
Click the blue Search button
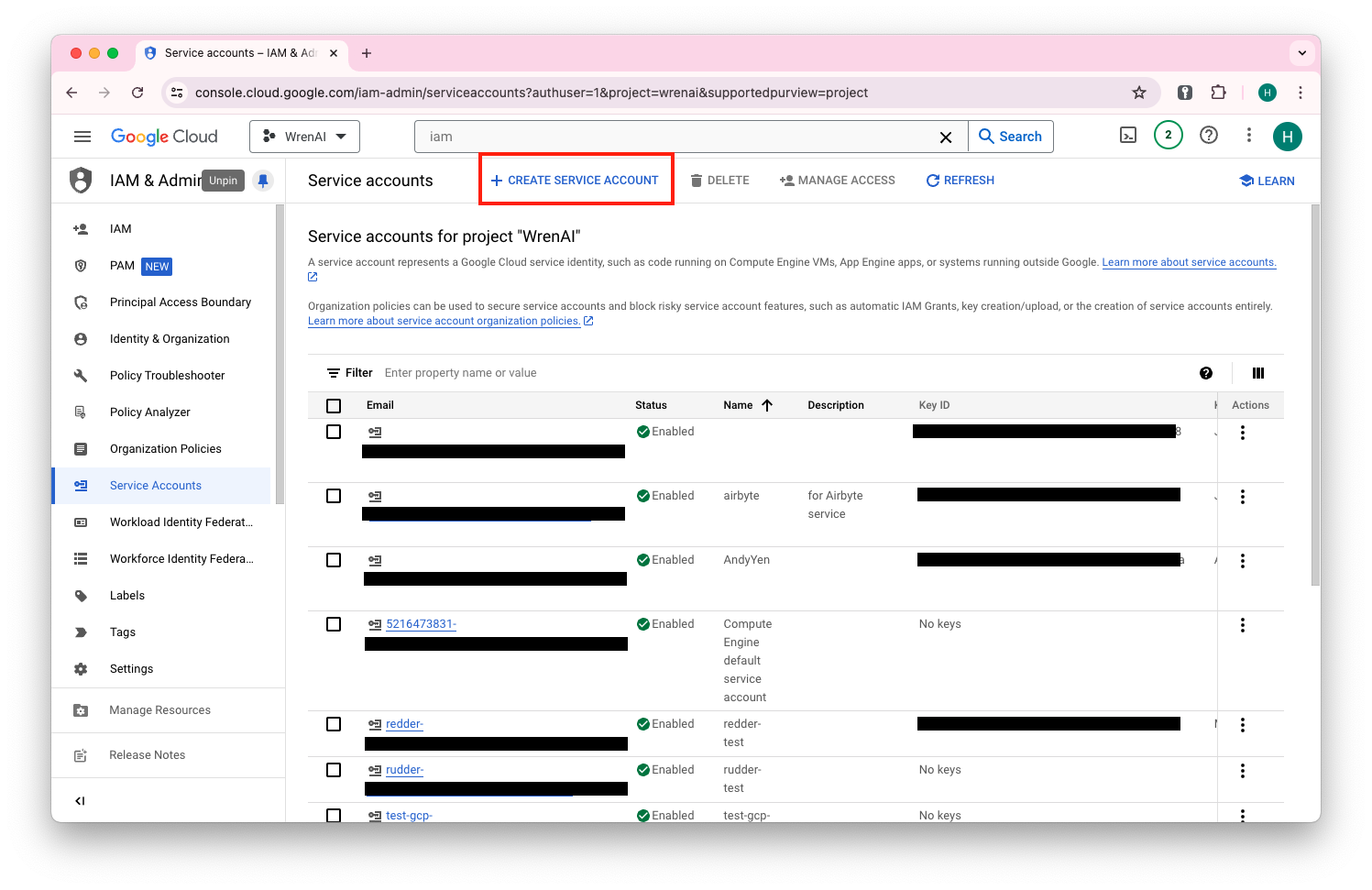click(1011, 137)
